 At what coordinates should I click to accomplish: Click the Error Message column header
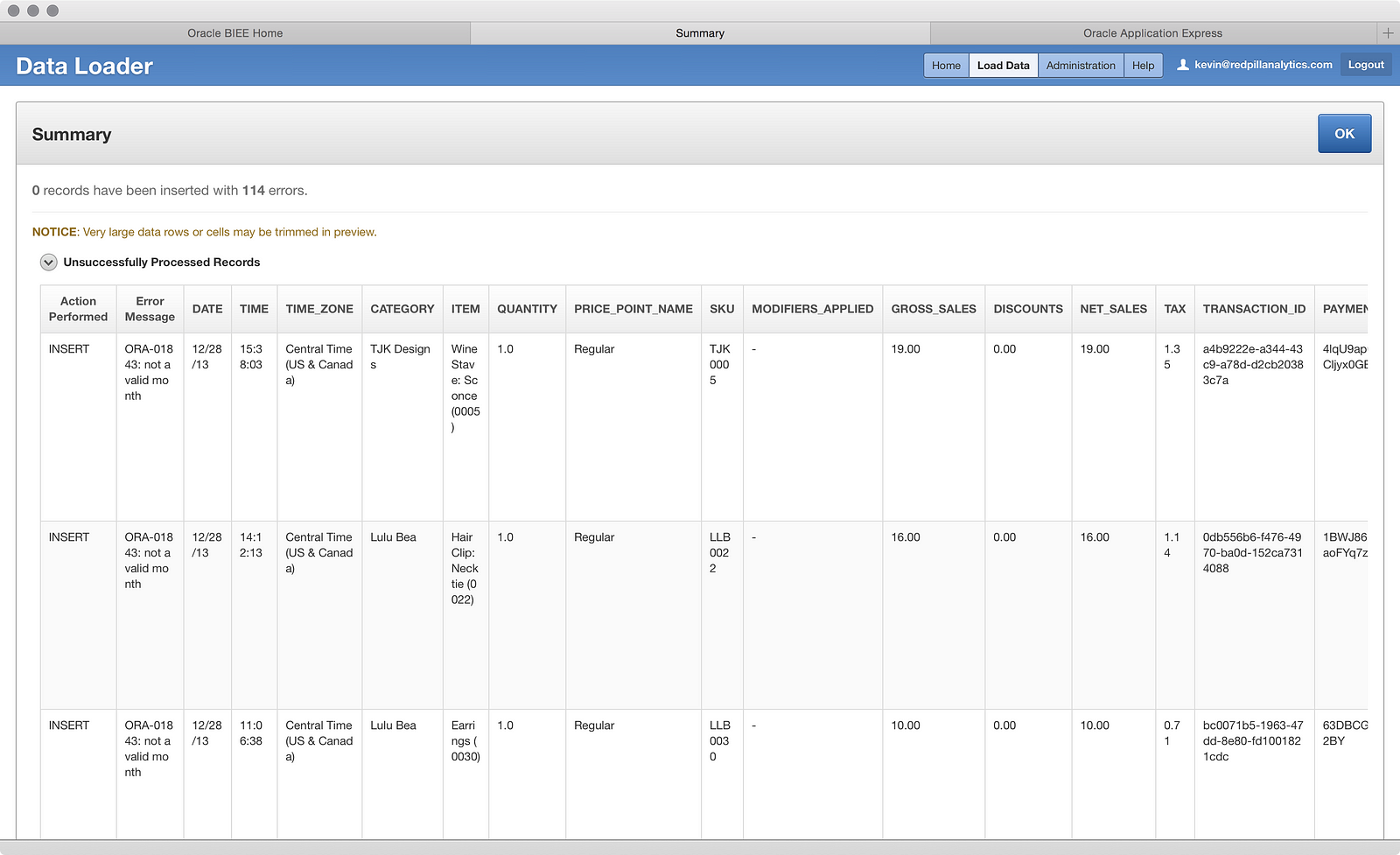[x=150, y=309]
